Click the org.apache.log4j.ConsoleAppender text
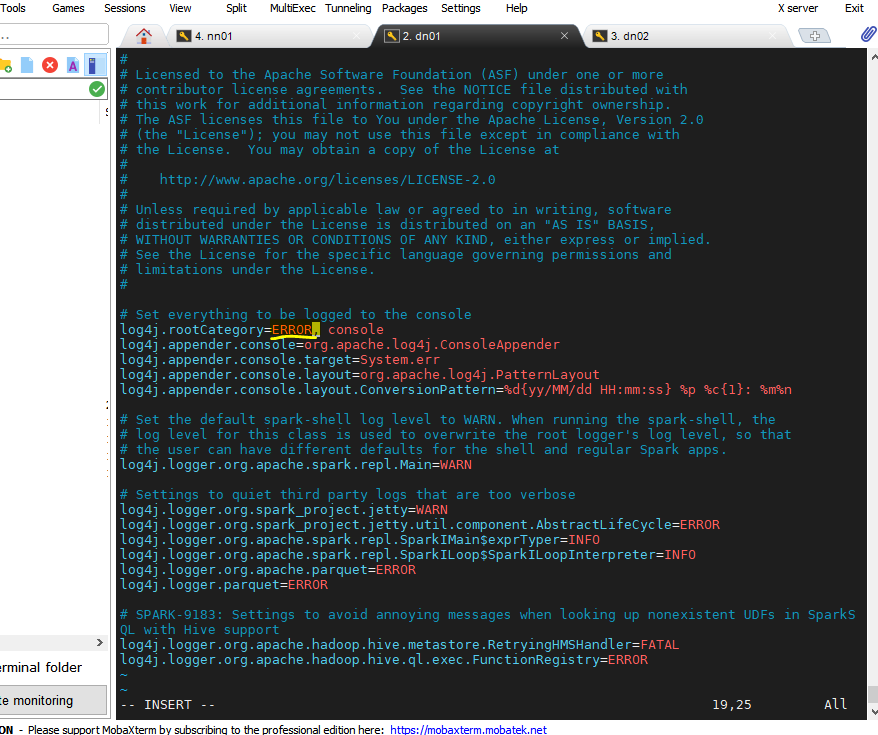This screenshot has height=735, width=878. point(432,345)
